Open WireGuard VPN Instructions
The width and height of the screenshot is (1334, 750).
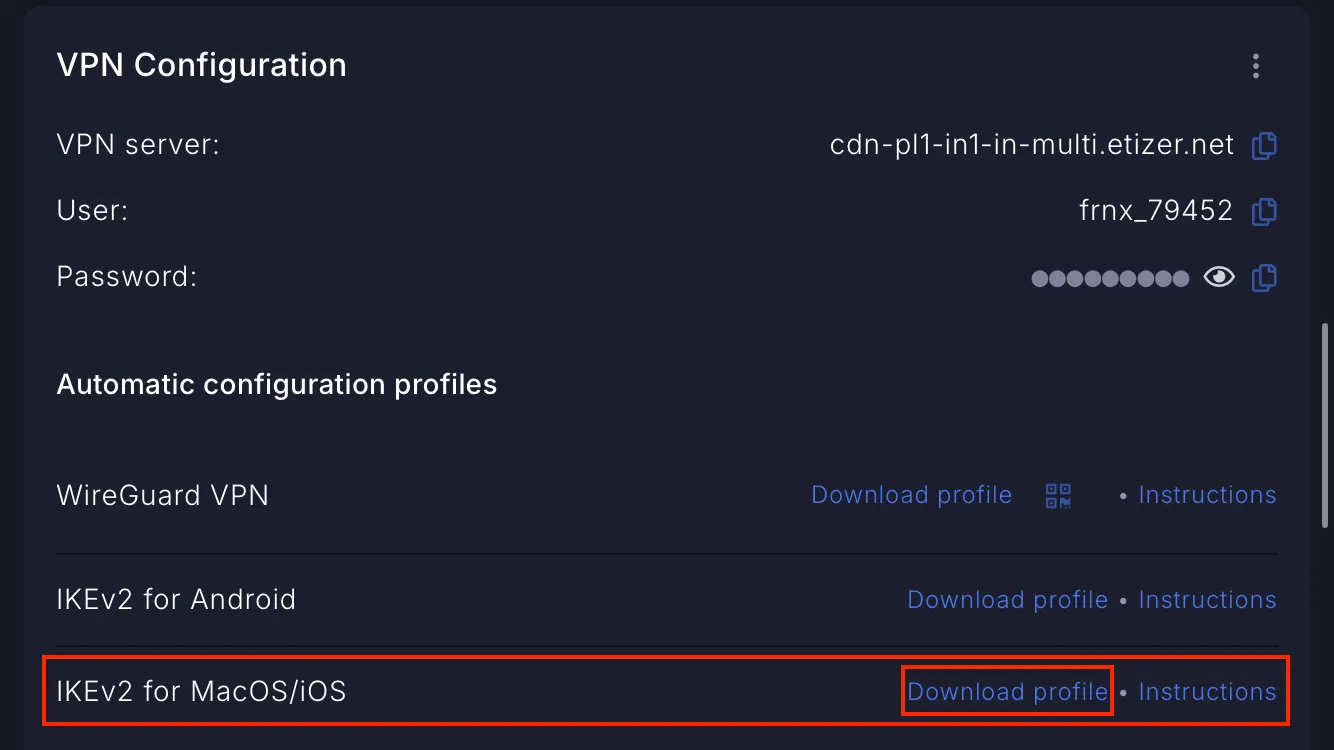(x=1207, y=495)
